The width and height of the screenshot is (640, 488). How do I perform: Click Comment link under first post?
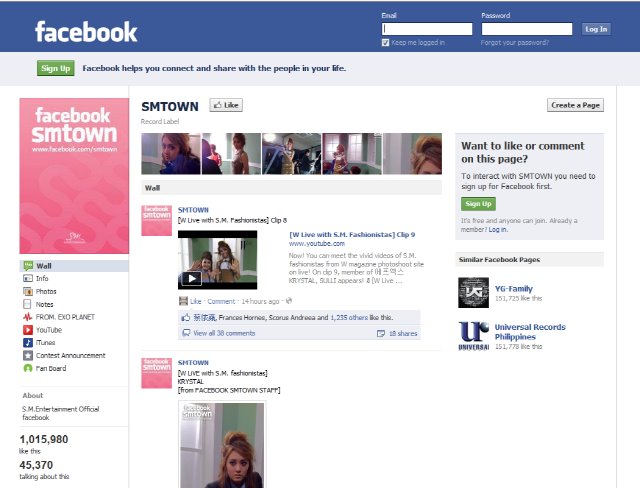coord(221,302)
